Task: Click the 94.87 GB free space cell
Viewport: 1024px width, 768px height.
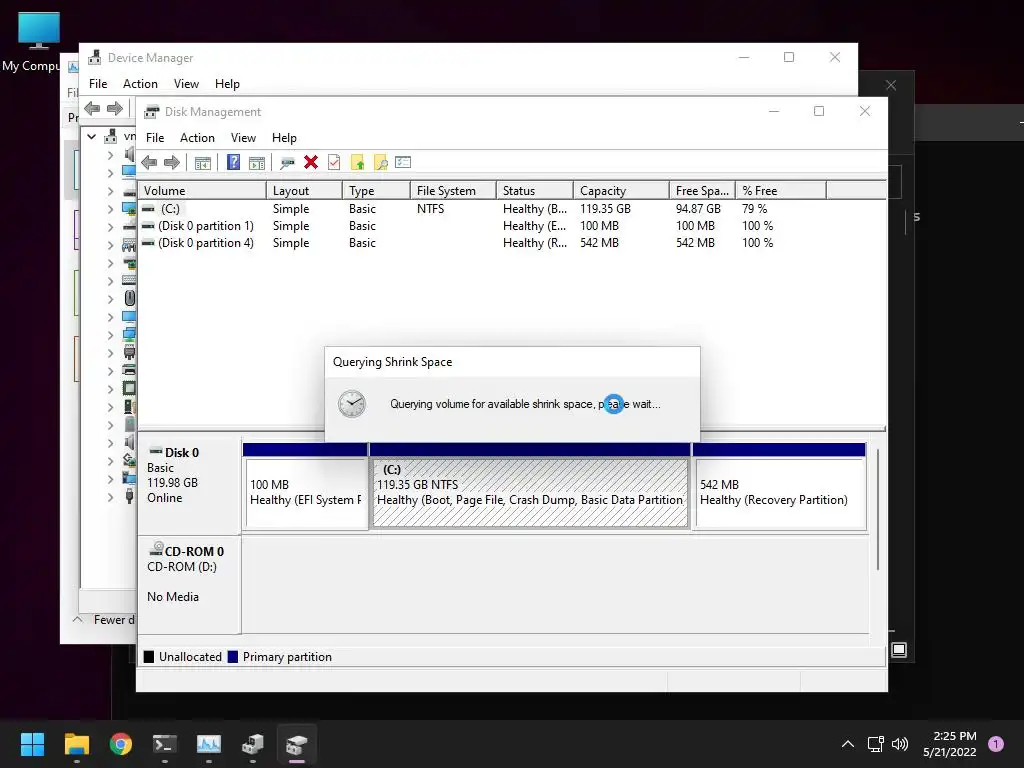Action: [698, 209]
